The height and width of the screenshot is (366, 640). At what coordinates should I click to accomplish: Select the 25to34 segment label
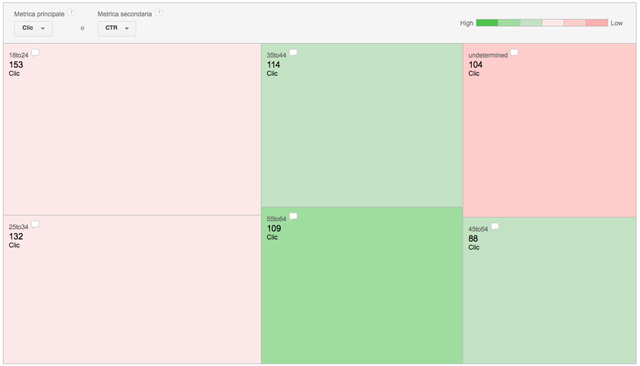coord(19,227)
